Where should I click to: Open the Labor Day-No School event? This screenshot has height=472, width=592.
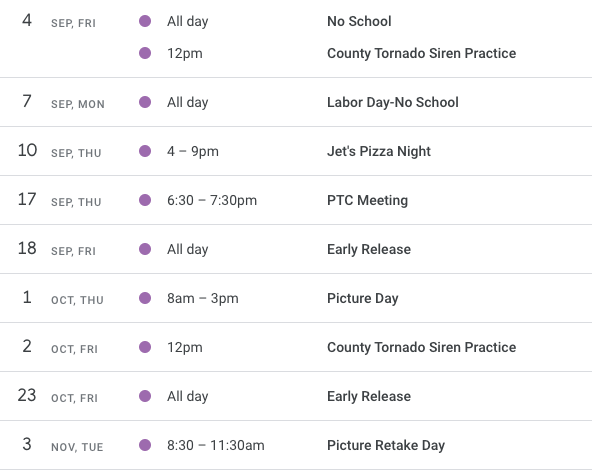click(x=393, y=102)
